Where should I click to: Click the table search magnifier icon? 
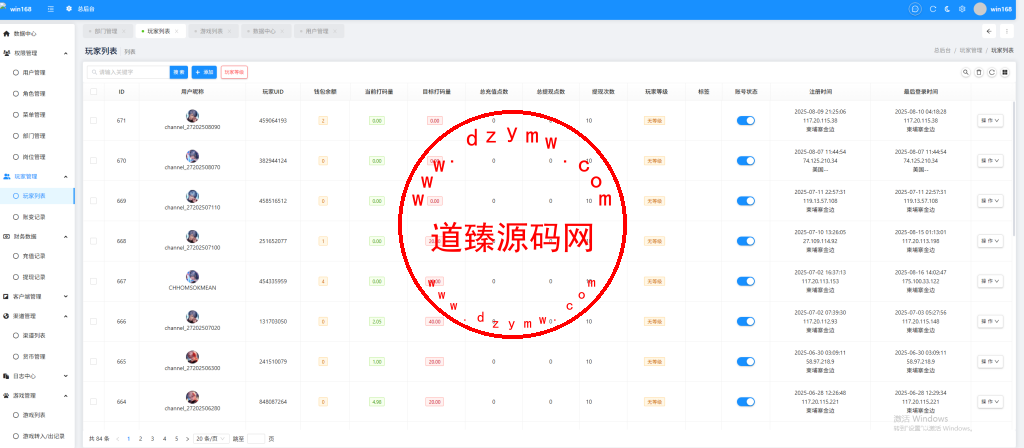[966, 72]
